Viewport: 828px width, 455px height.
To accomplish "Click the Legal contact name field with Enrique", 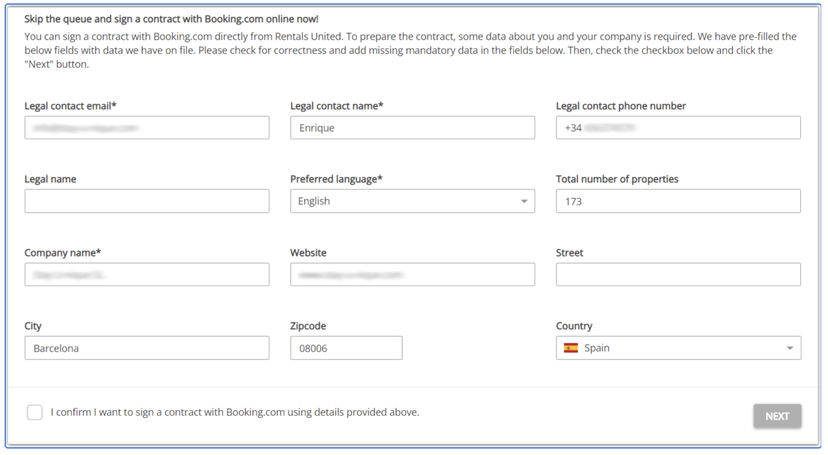I will 412,128.
